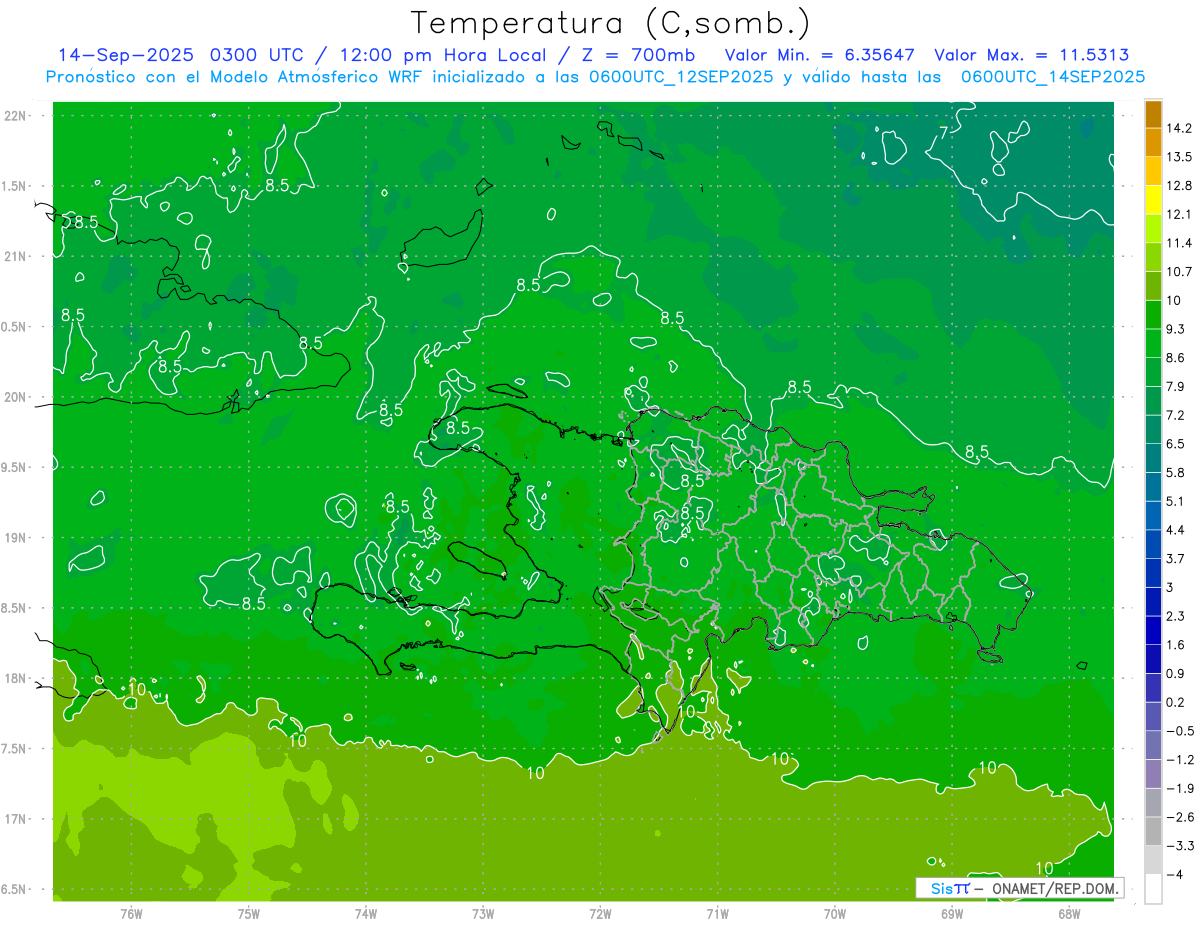Viewport: 1200px width, 927px height.
Task: Click the 'Valor Max. = 11.5313' text
Action: (x=1032, y=55)
